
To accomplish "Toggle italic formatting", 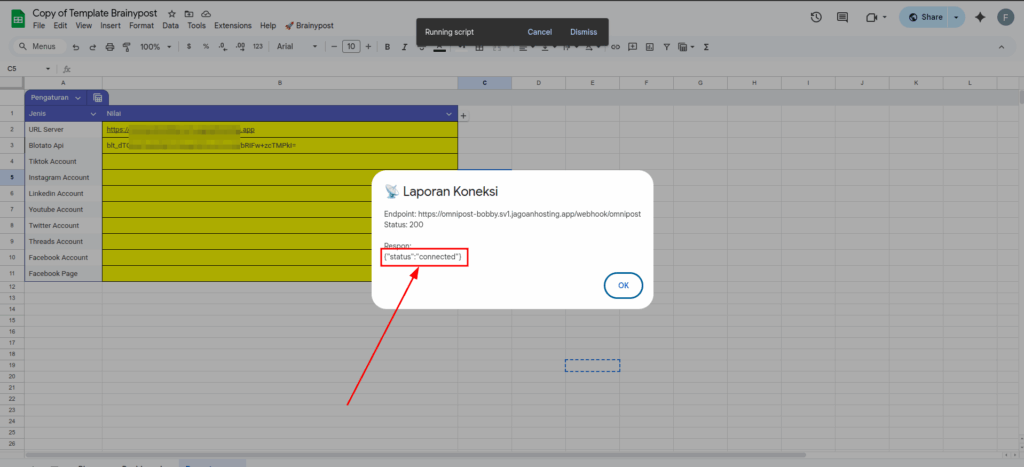I will pos(404,47).
